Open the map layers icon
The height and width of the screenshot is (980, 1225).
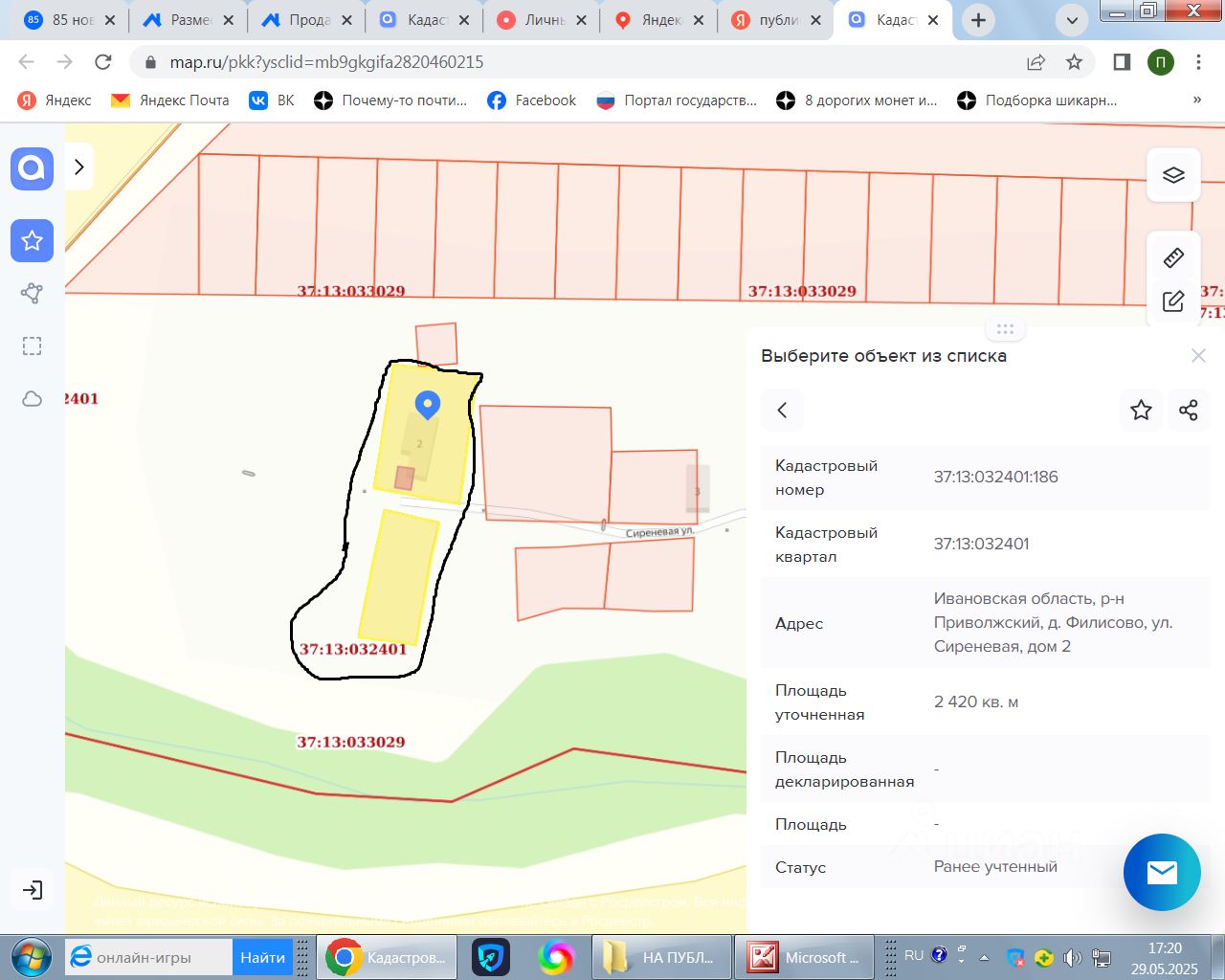tap(1173, 174)
